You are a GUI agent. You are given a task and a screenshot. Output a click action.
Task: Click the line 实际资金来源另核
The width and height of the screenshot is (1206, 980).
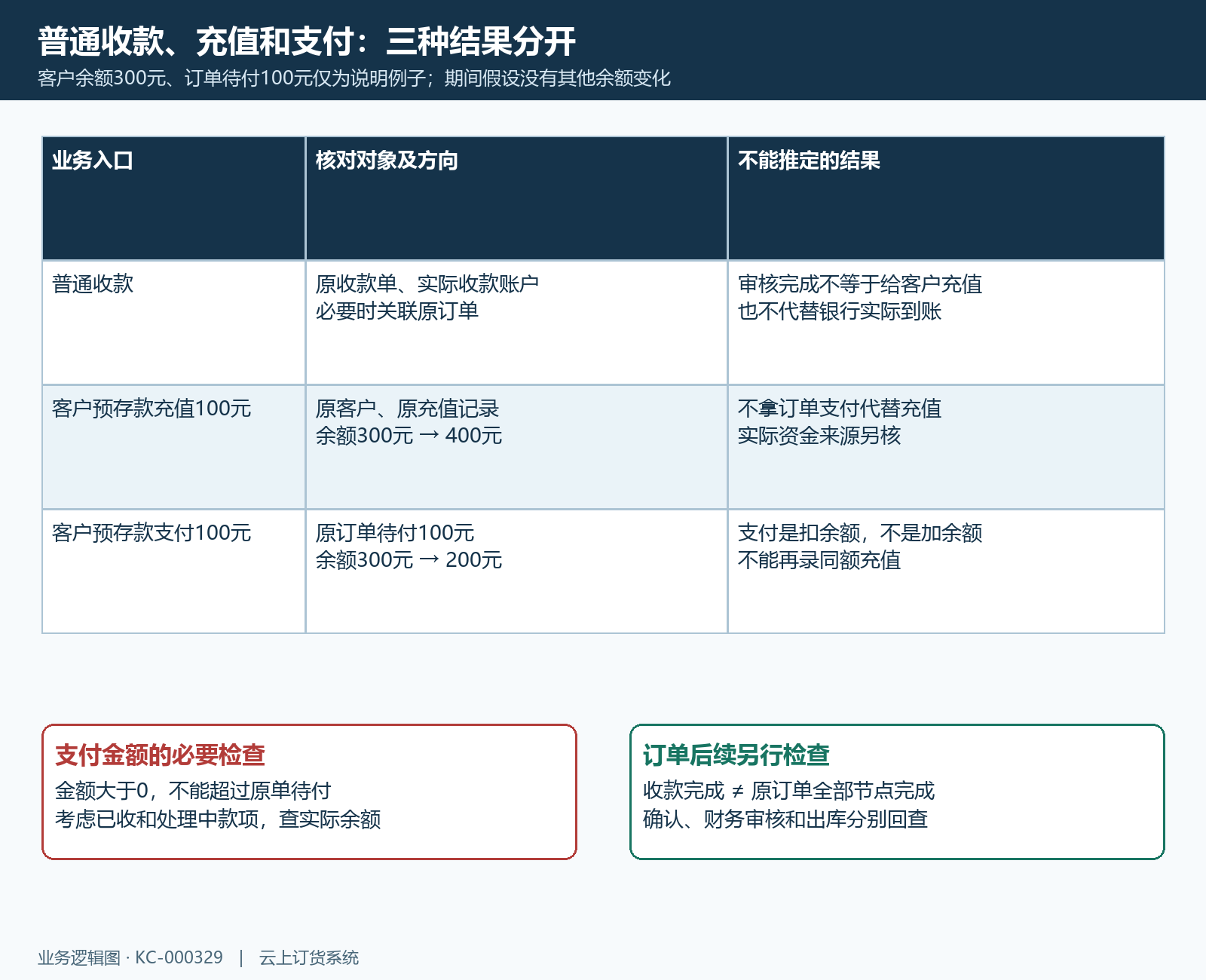click(819, 436)
